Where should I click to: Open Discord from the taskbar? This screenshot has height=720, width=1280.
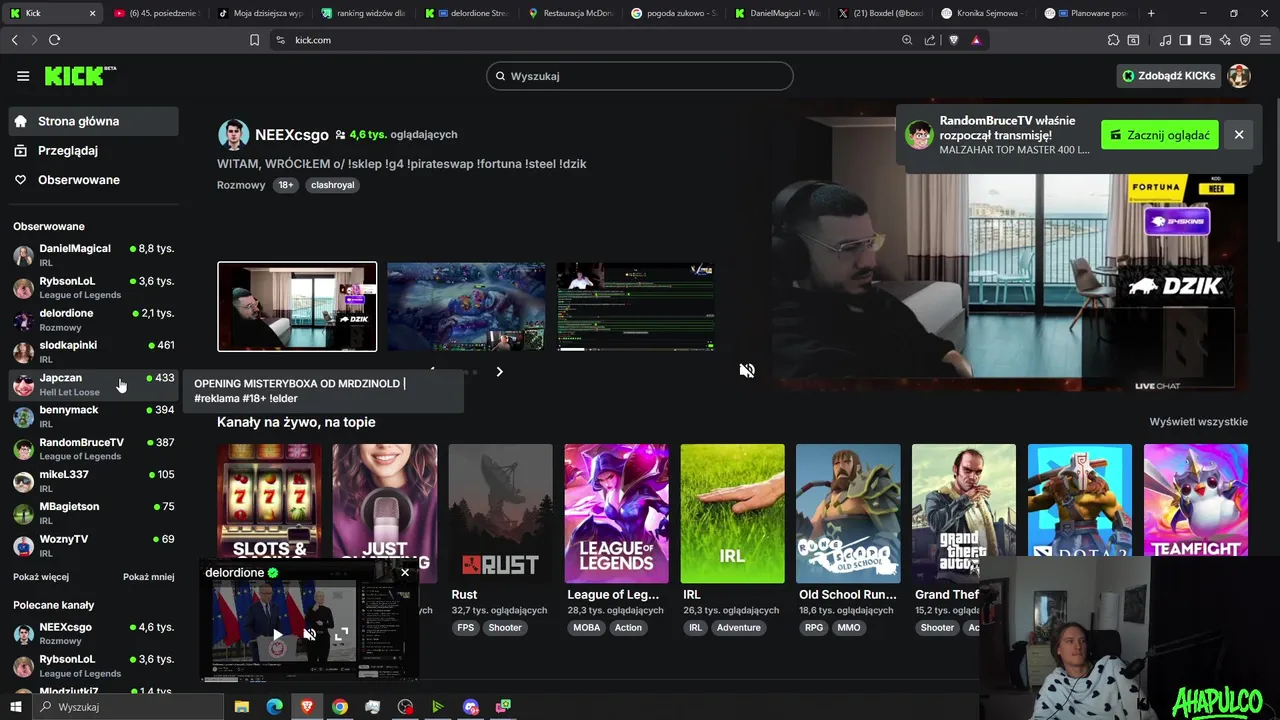pyautogui.click(x=471, y=707)
